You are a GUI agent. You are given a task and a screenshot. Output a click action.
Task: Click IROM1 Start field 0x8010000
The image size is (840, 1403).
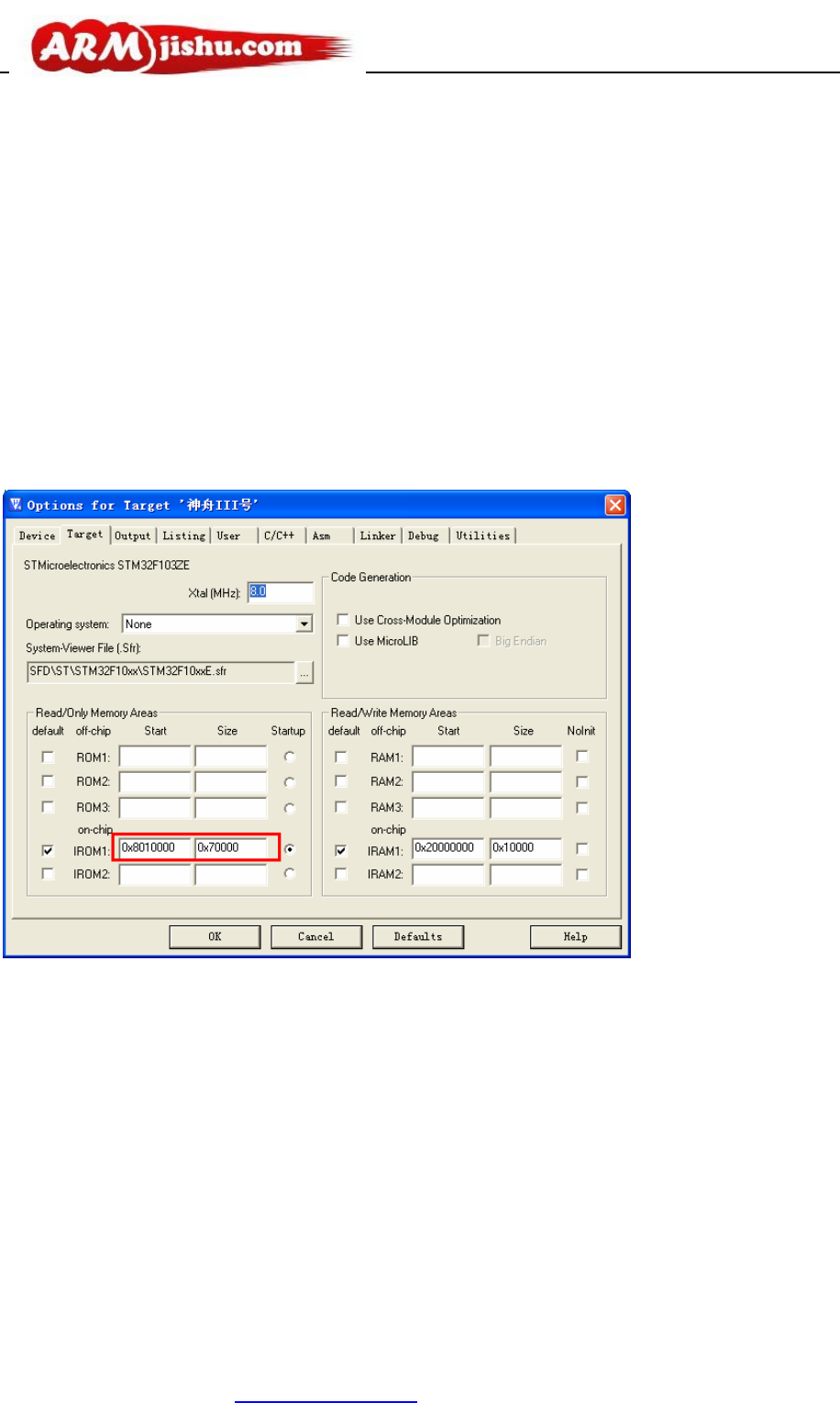[155, 848]
